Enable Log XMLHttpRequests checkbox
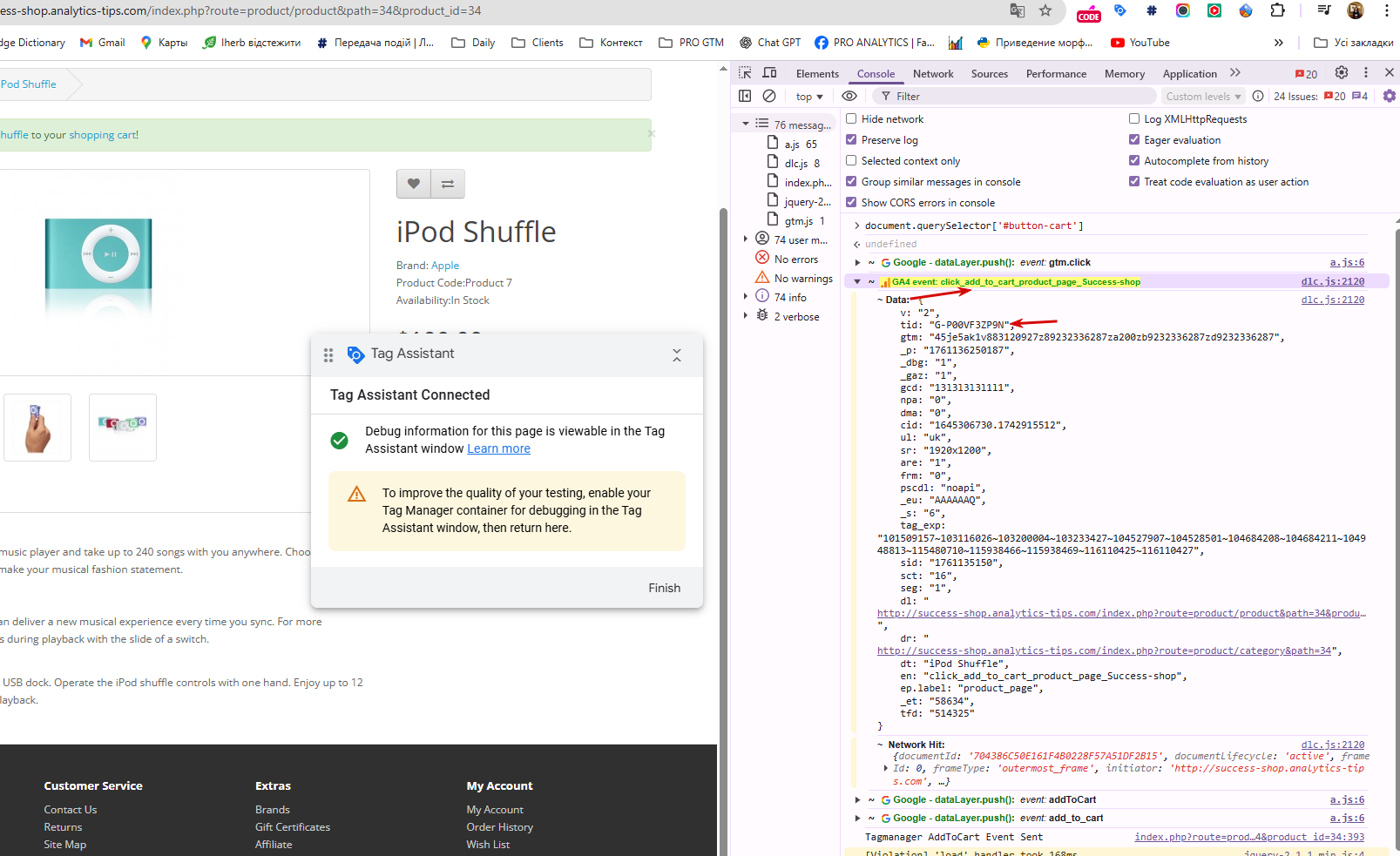 click(1134, 119)
